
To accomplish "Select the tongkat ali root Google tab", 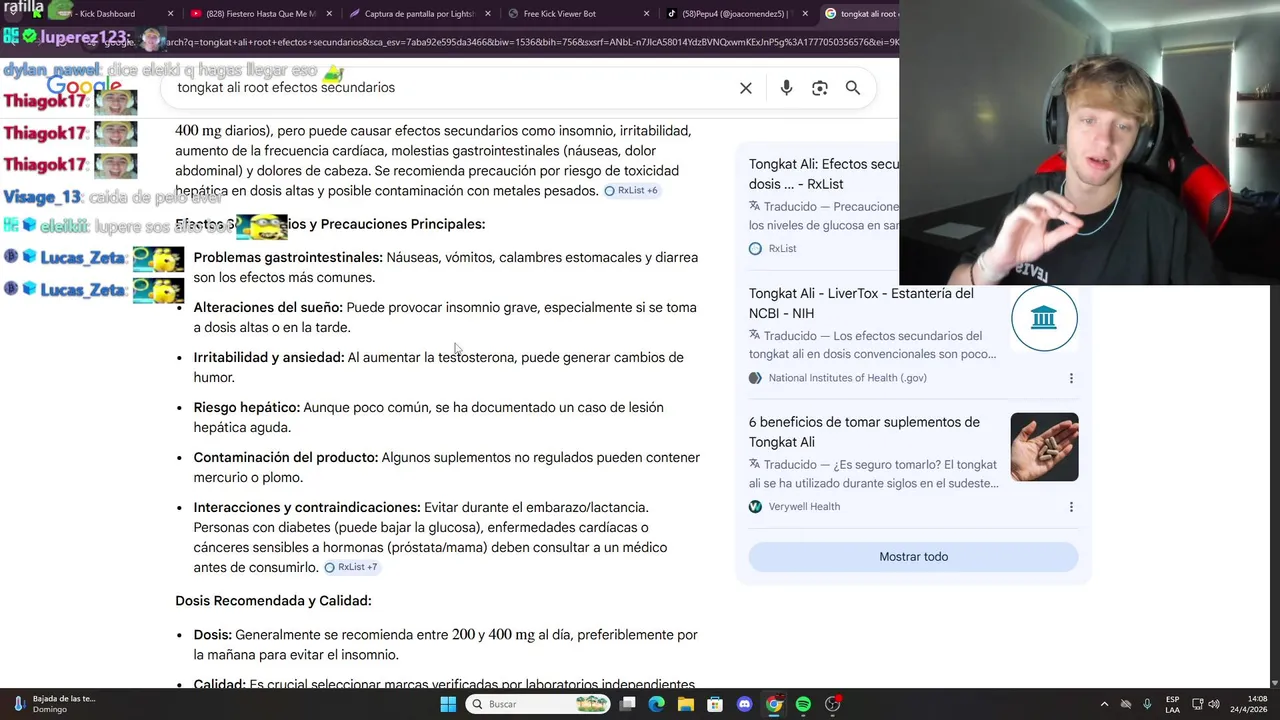I will [860, 14].
